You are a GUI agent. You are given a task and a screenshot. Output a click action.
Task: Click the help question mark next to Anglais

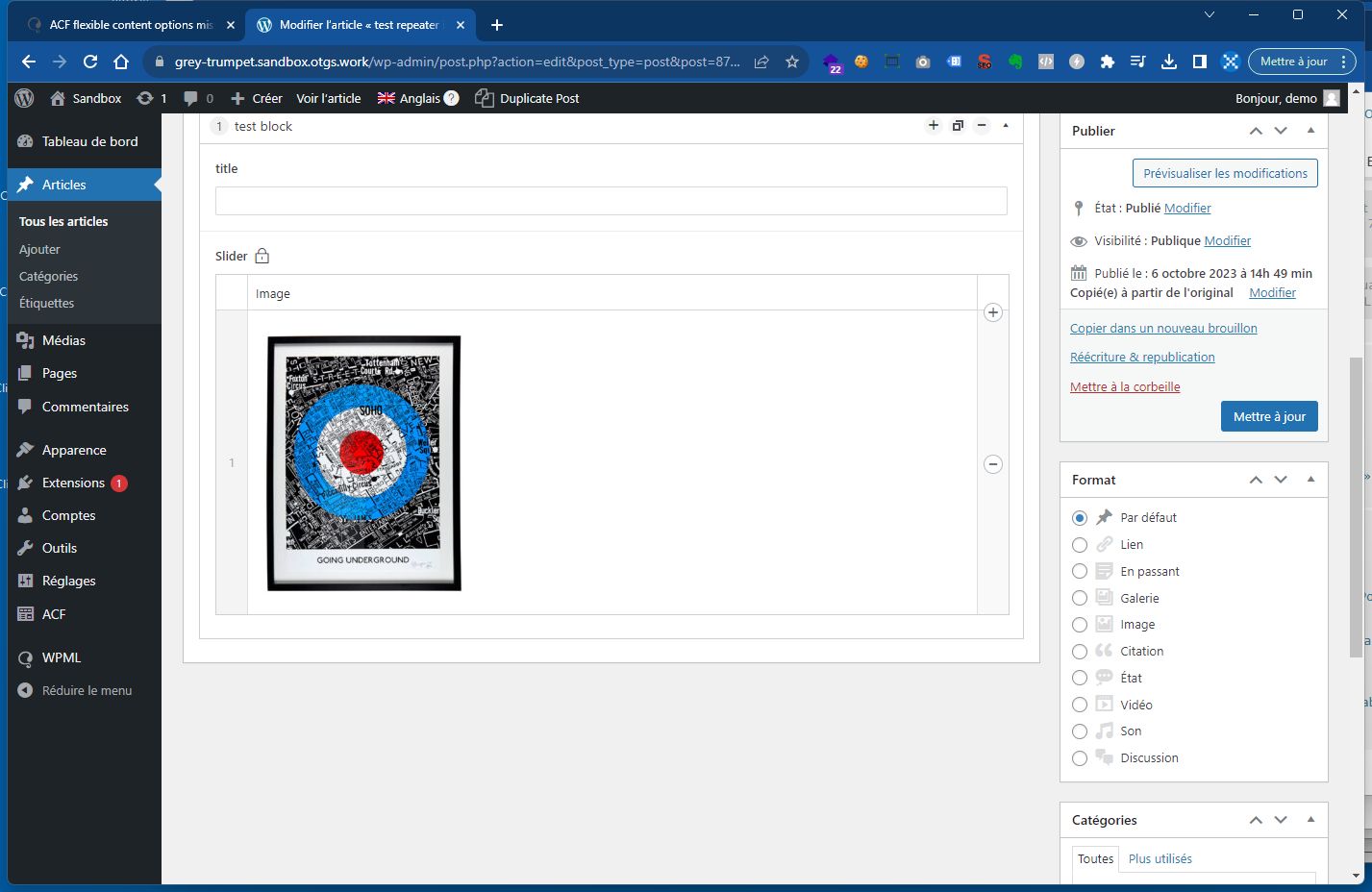click(452, 98)
